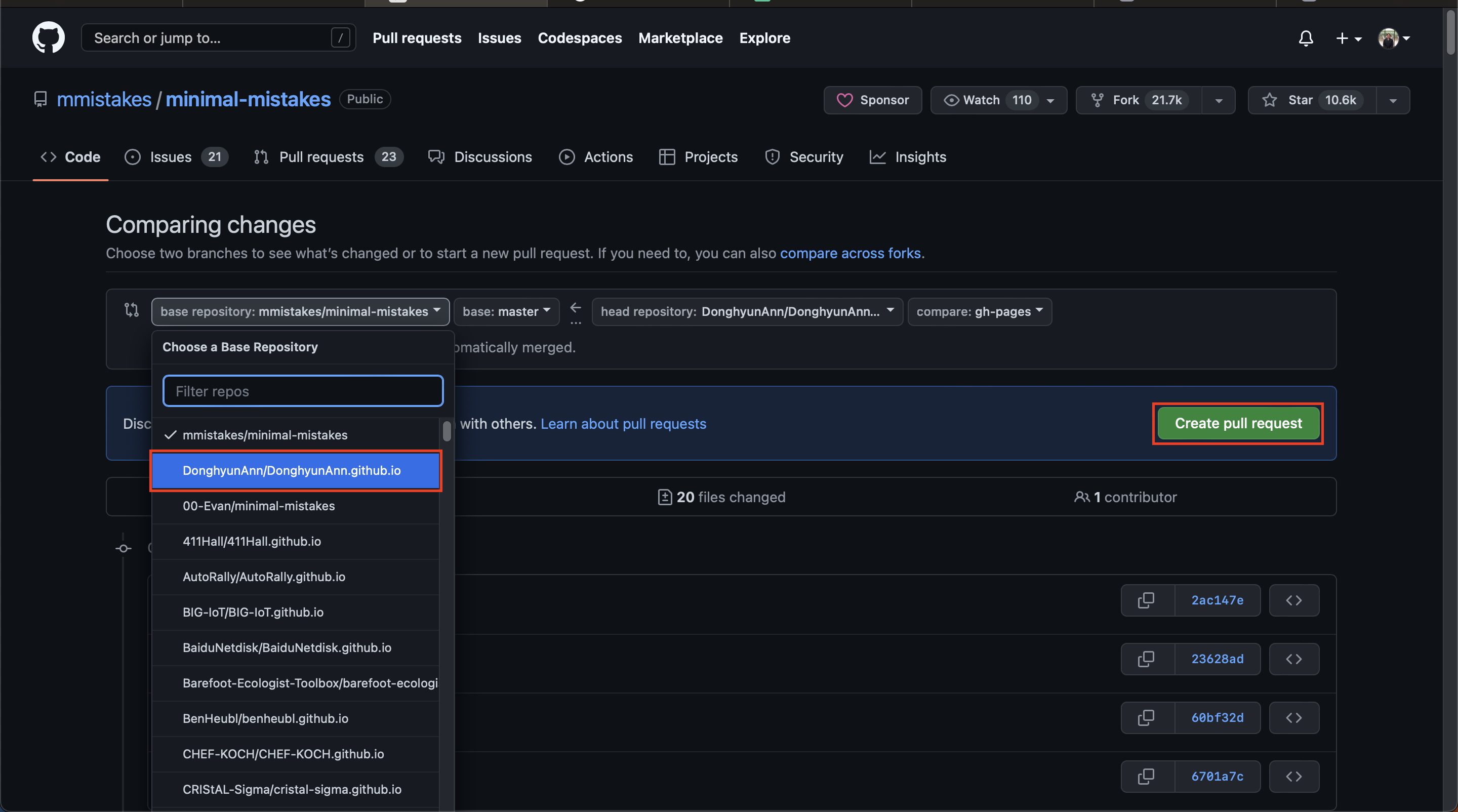Screen dimensions: 1458x812
Task: Open Pull requests in top navigation
Action: [417, 38]
